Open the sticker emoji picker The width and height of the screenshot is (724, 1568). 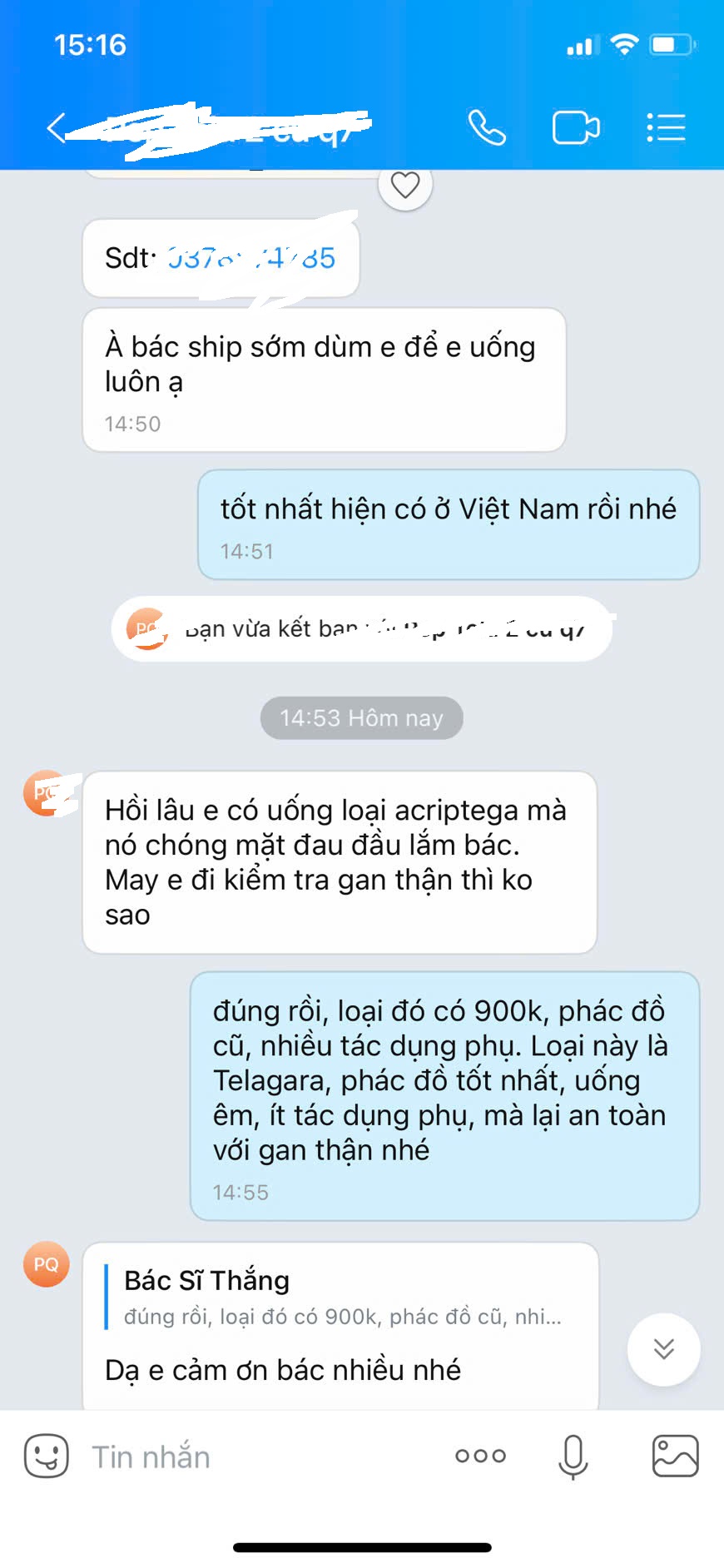tap(47, 1456)
